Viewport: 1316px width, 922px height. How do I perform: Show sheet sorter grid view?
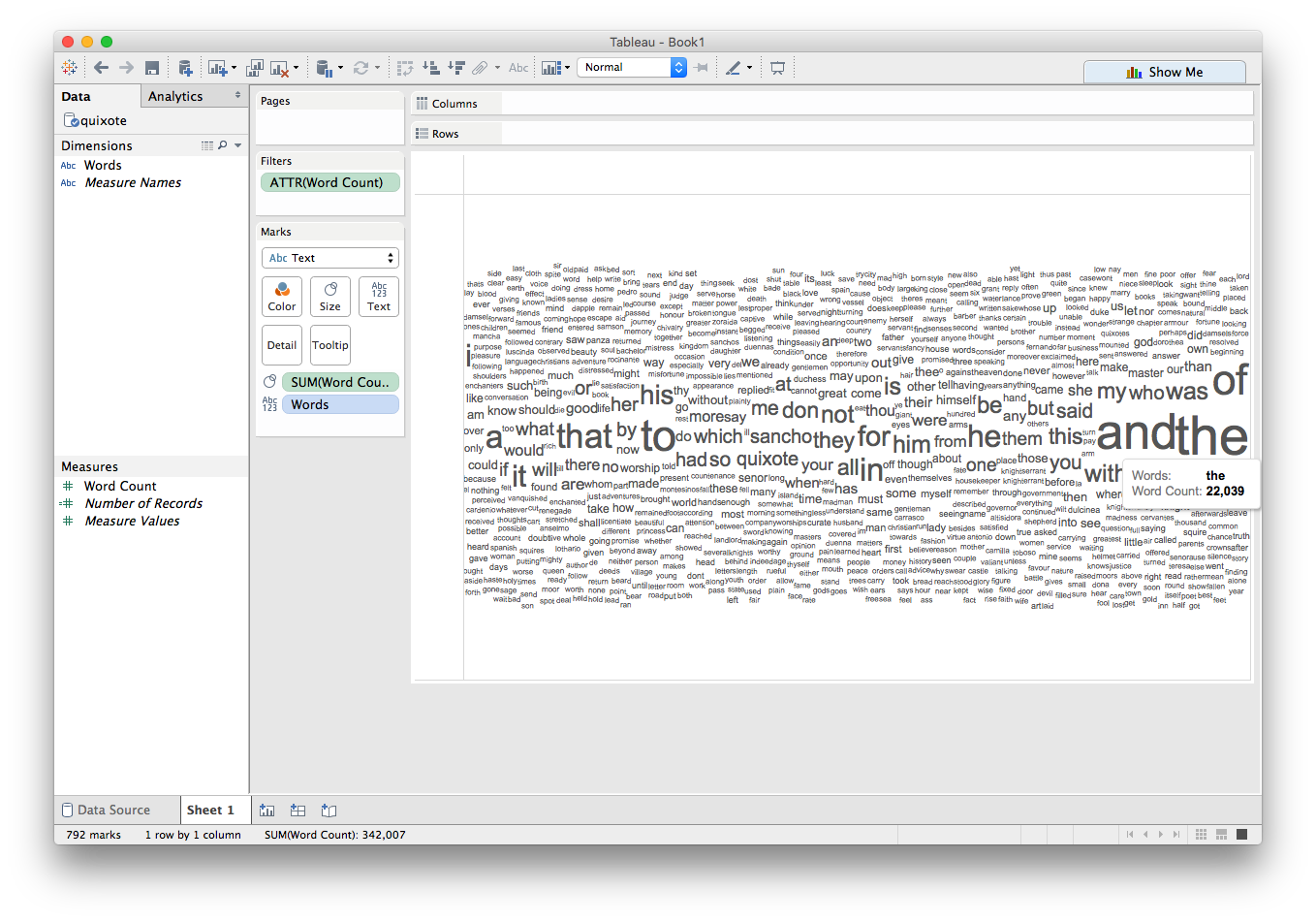[1202, 834]
